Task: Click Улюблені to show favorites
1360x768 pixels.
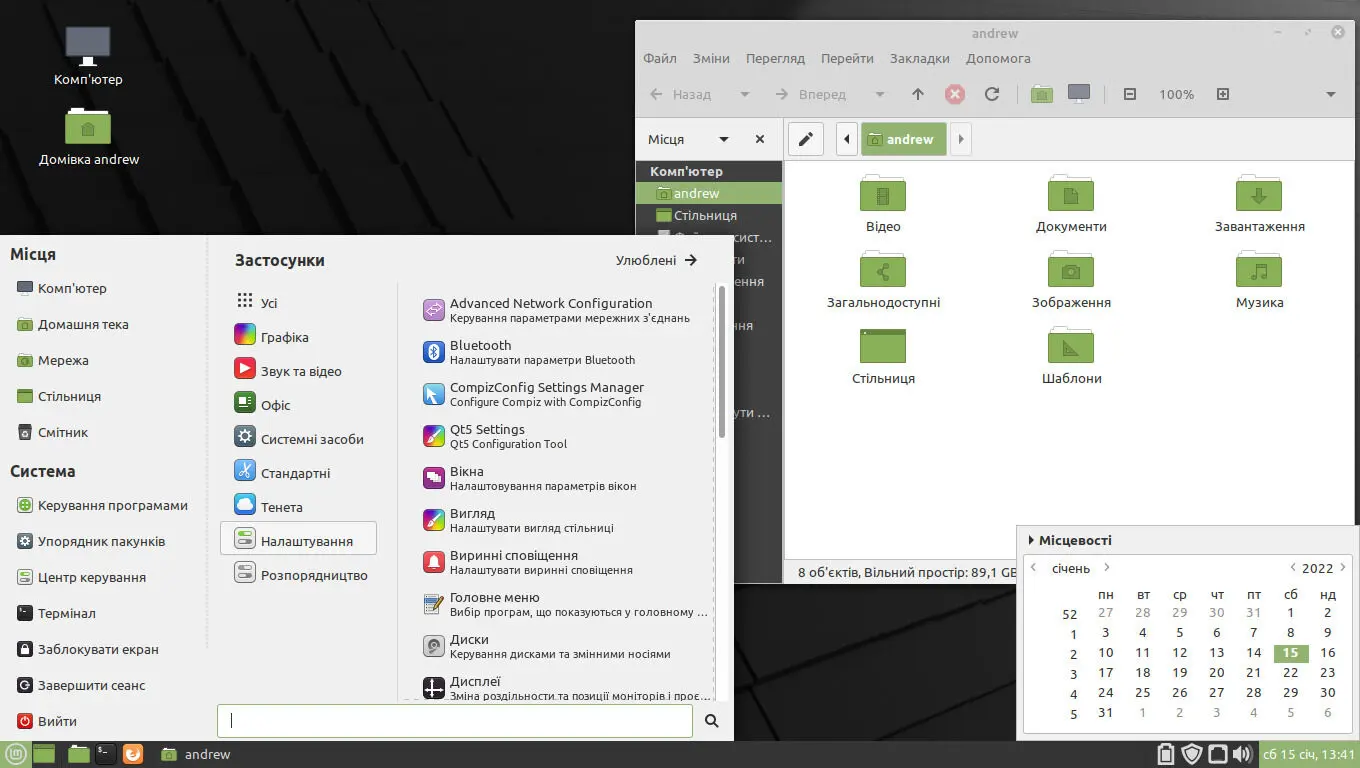Action: [x=657, y=260]
